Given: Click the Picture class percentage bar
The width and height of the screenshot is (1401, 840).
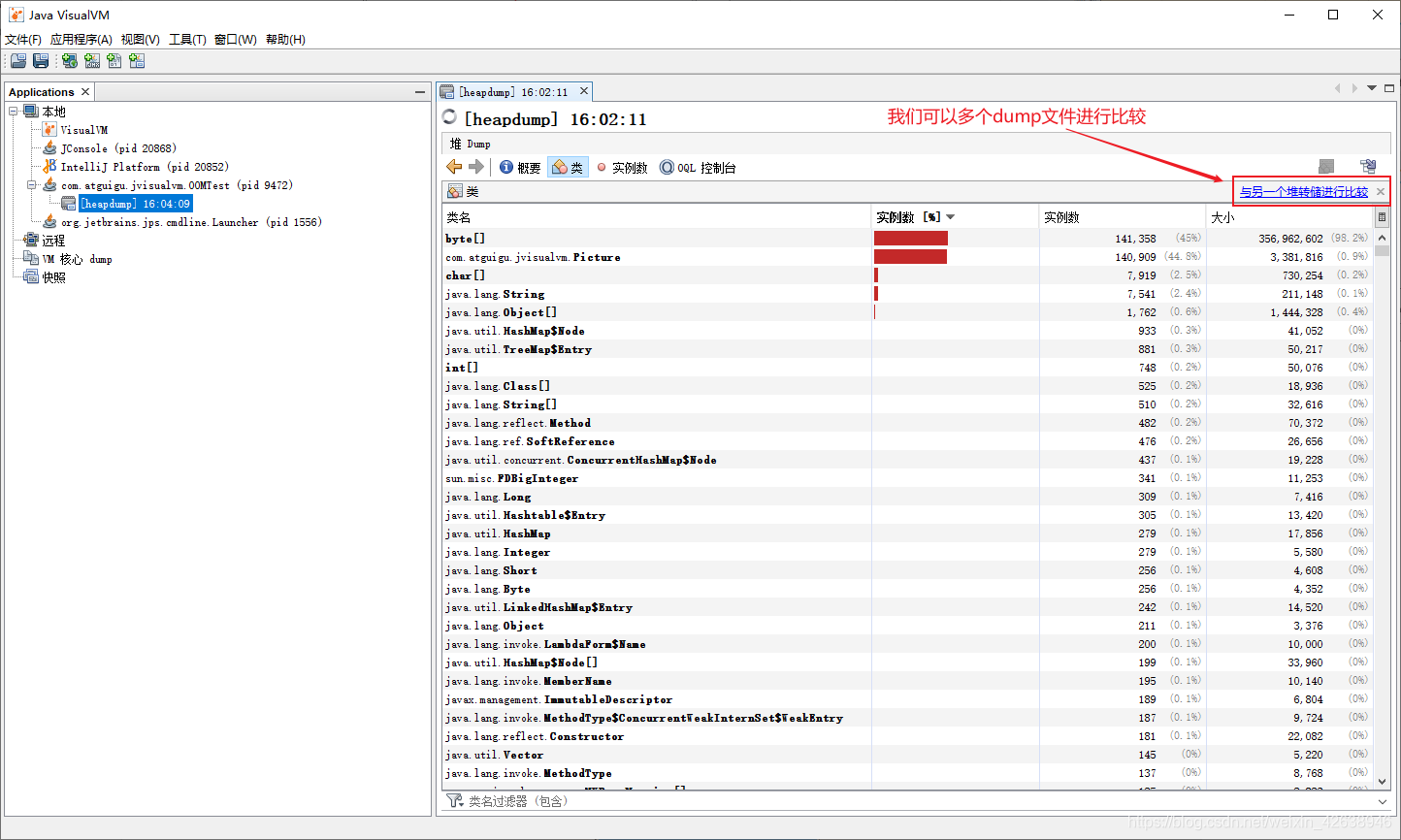Looking at the screenshot, I should point(910,256).
